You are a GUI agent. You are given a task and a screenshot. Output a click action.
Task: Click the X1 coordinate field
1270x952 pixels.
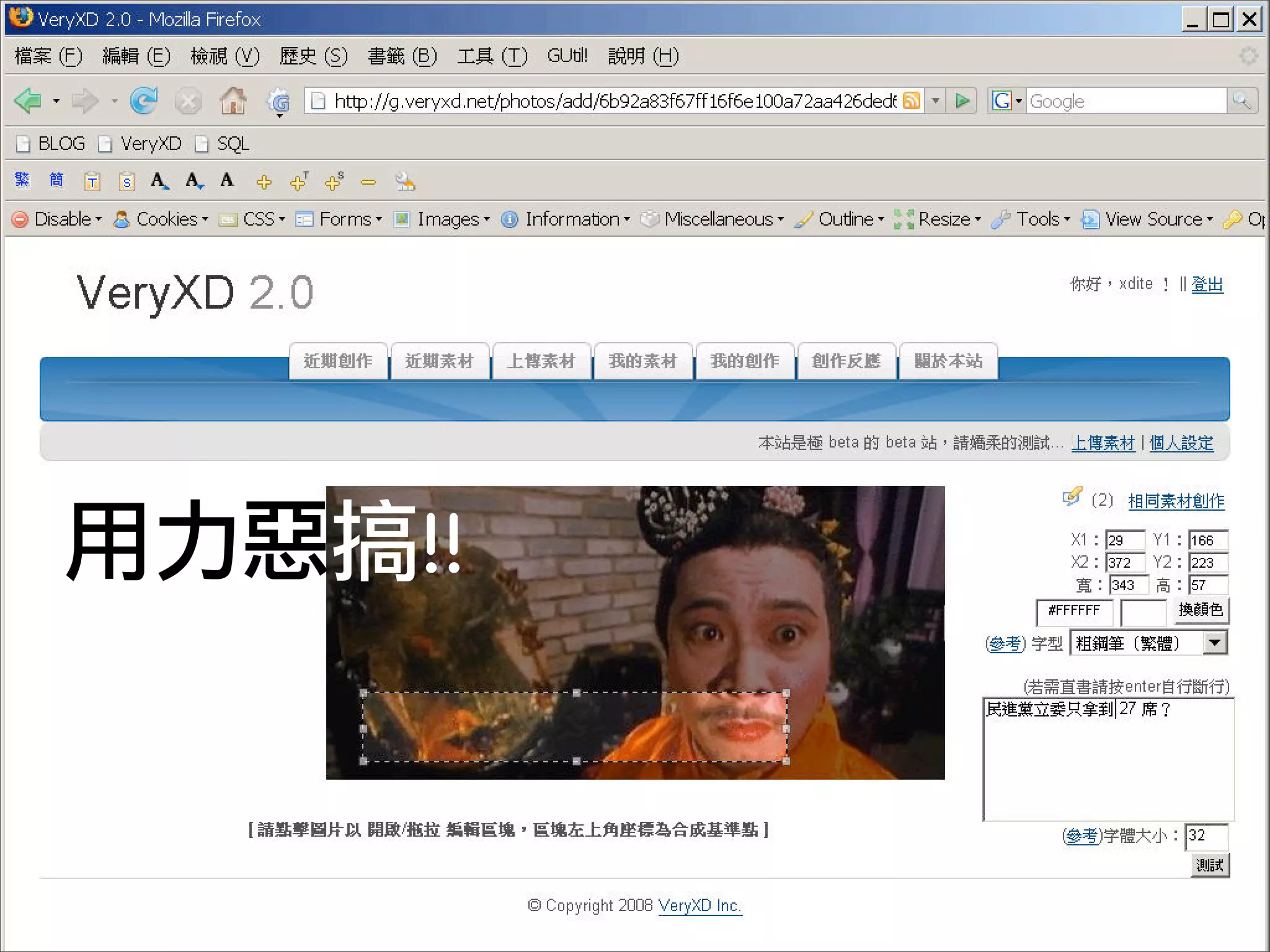click(x=1125, y=540)
